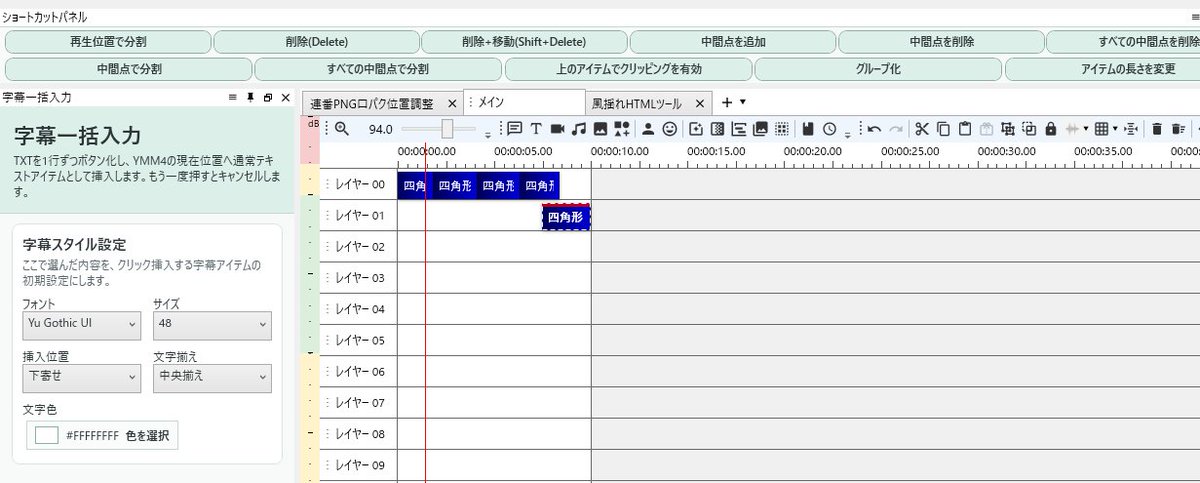Image resolution: width=1200 pixels, height=483 pixels.
Task: Click the レイヤー 05 layer header
Action: [x=359, y=340]
